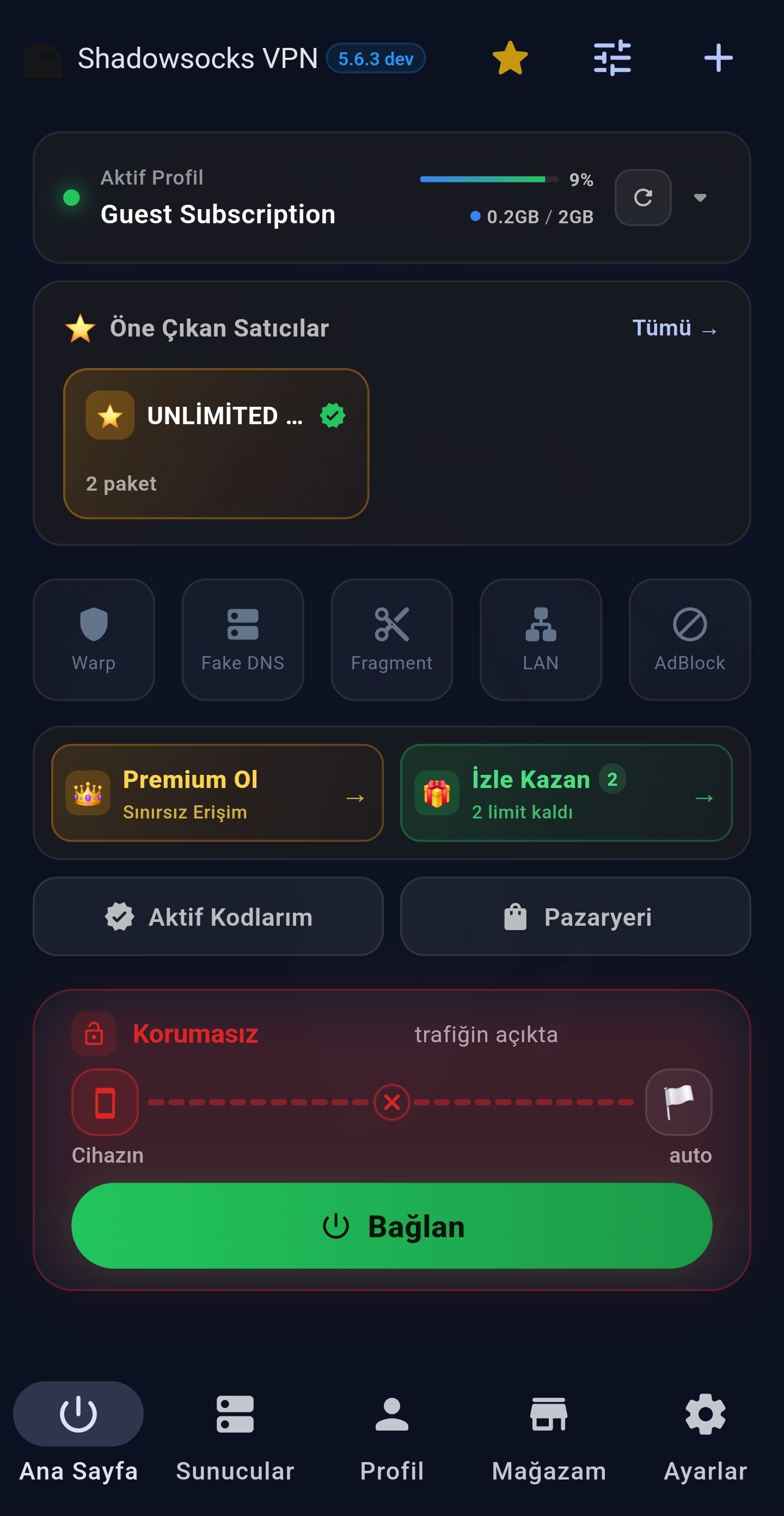
Task: Open the Pazaryeri marketplace
Action: pyautogui.click(x=575, y=917)
